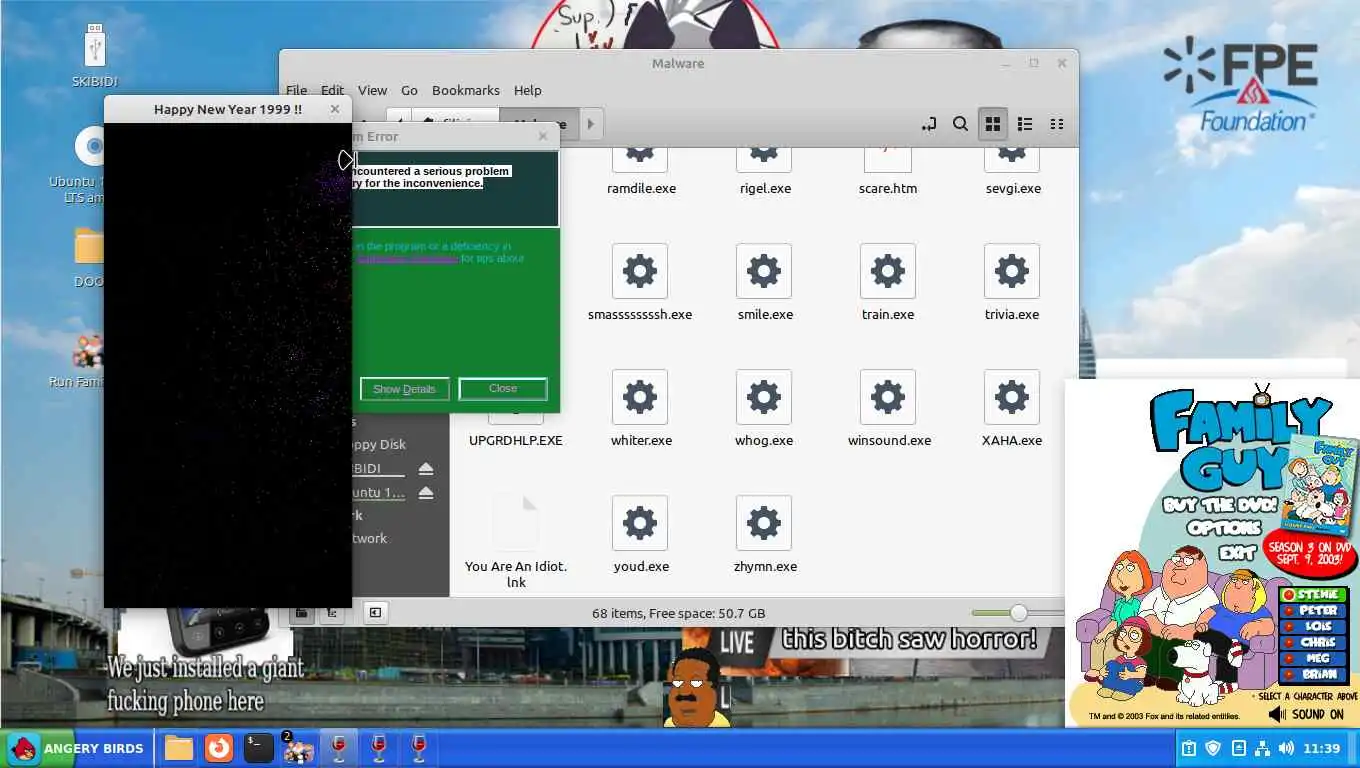
Task: Open the network tray icon
Action: point(1262,748)
